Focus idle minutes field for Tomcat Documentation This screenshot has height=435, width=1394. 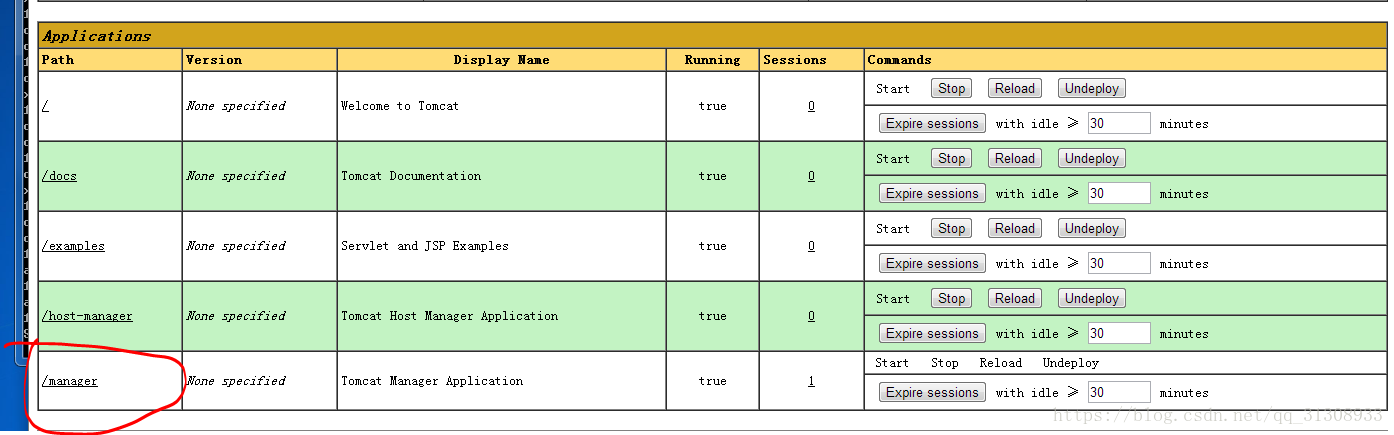click(1119, 194)
